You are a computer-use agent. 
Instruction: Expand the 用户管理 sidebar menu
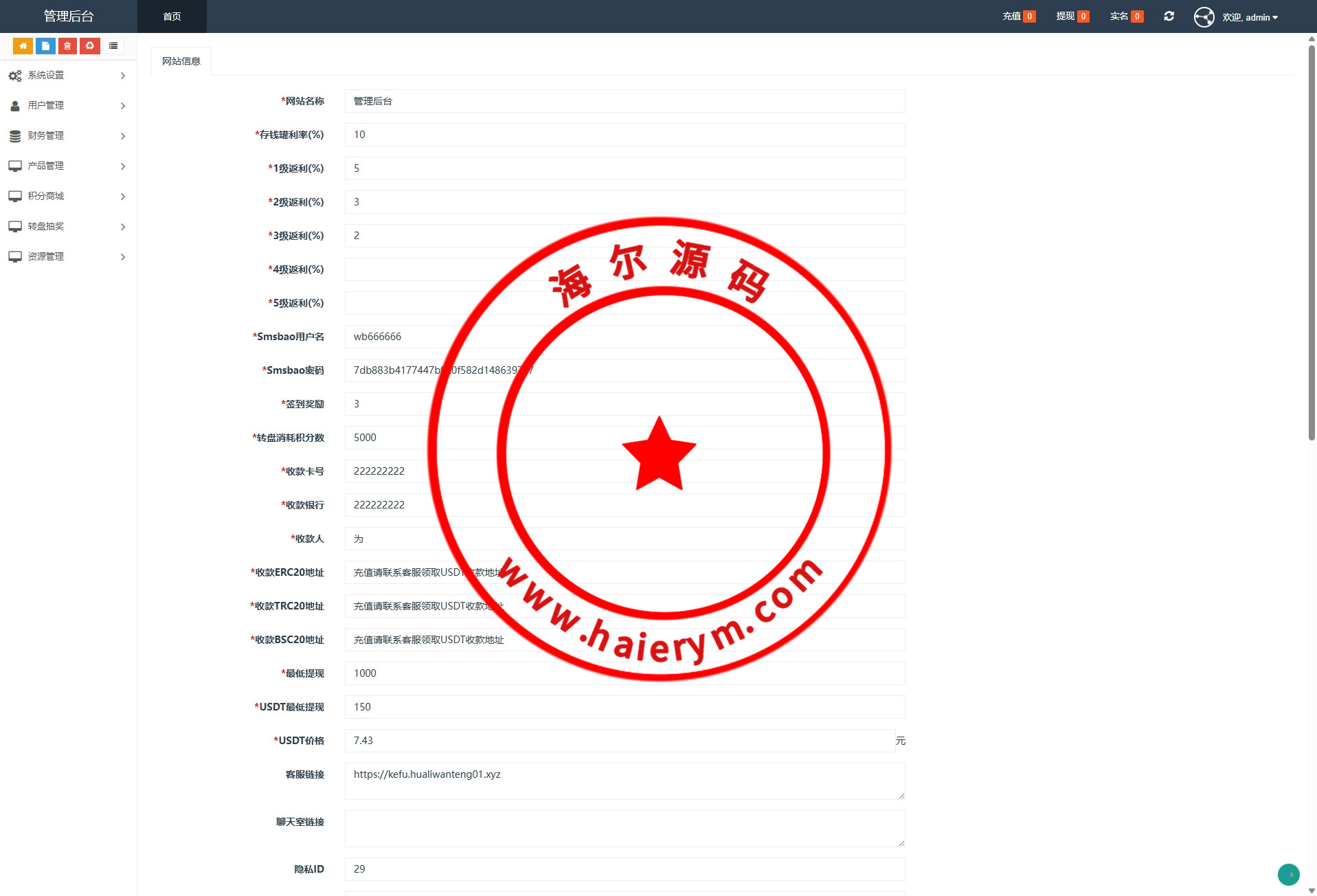pos(67,106)
